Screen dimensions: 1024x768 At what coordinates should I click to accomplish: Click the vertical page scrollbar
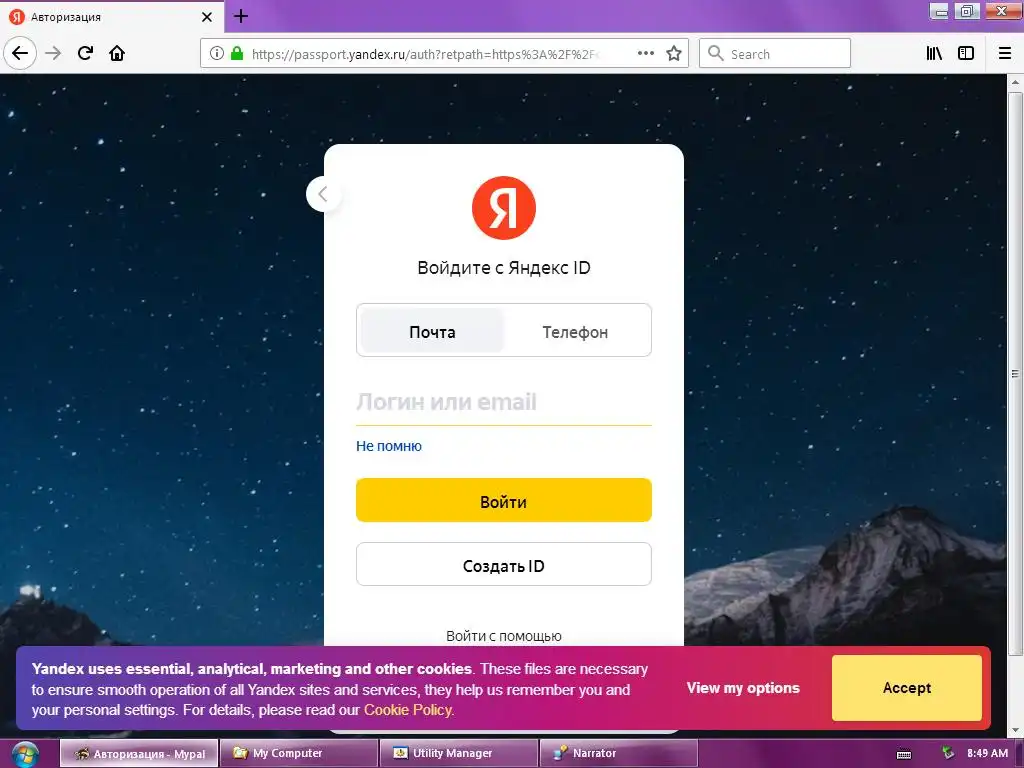tap(1015, 374)
